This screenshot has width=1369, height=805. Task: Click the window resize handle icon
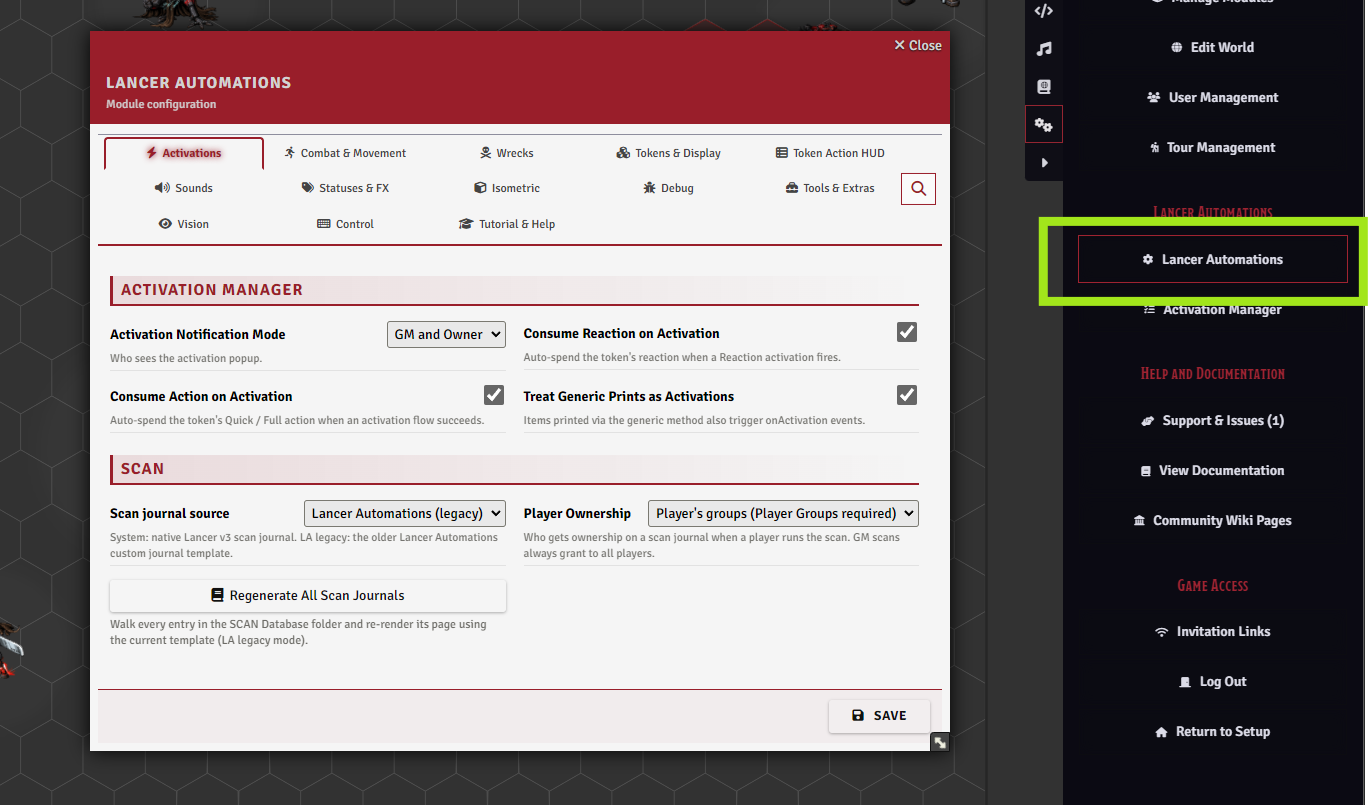click(x=940, y=742)
